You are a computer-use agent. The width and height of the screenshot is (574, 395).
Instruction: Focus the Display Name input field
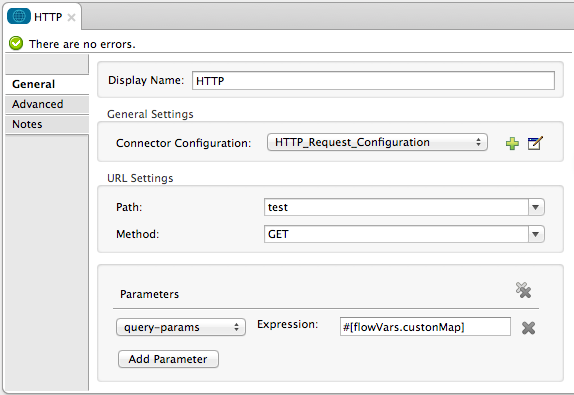373,81
